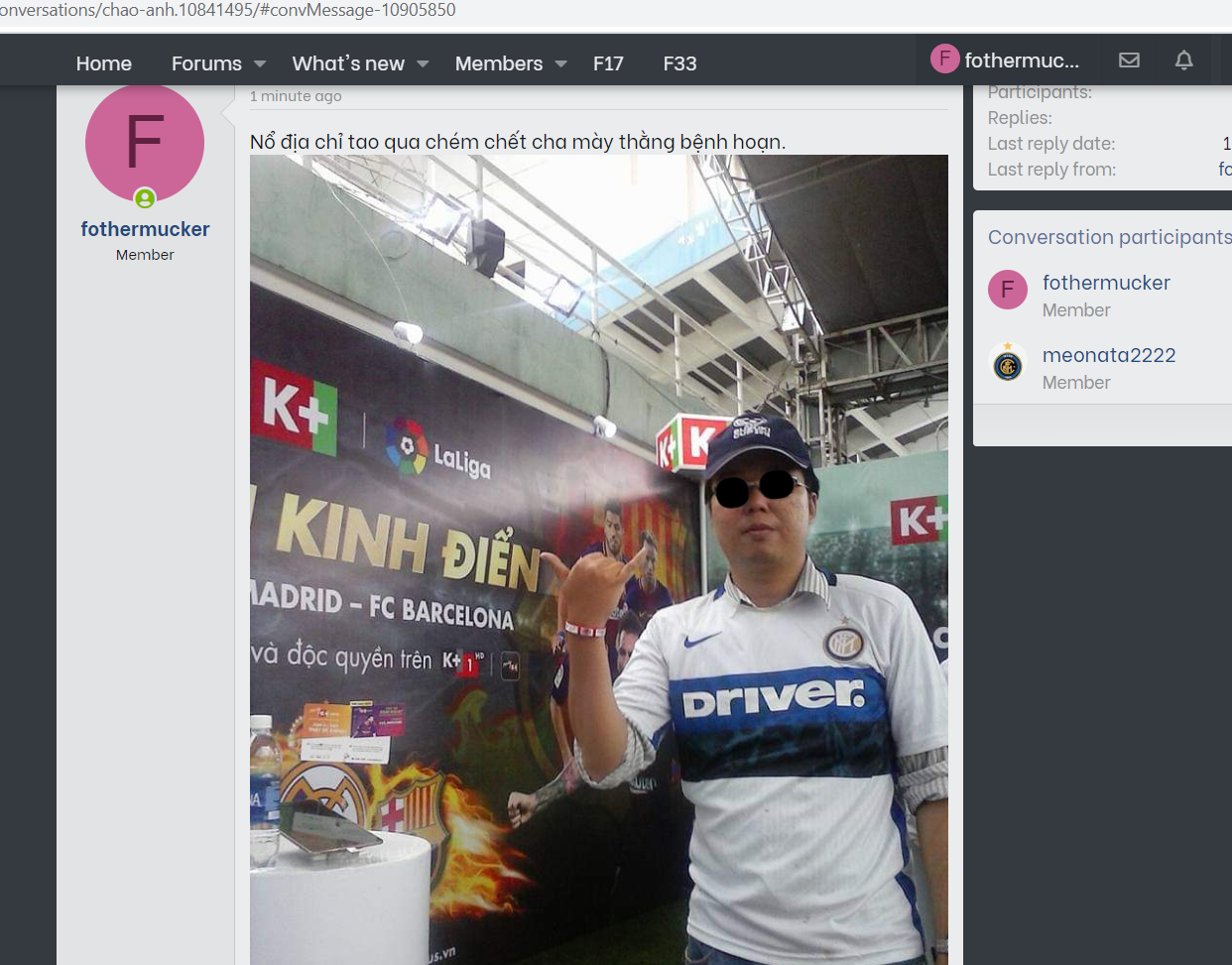This screenshot has width=1232, height=965.
Task: Open the Members menu item
Action: click(499, 63)
